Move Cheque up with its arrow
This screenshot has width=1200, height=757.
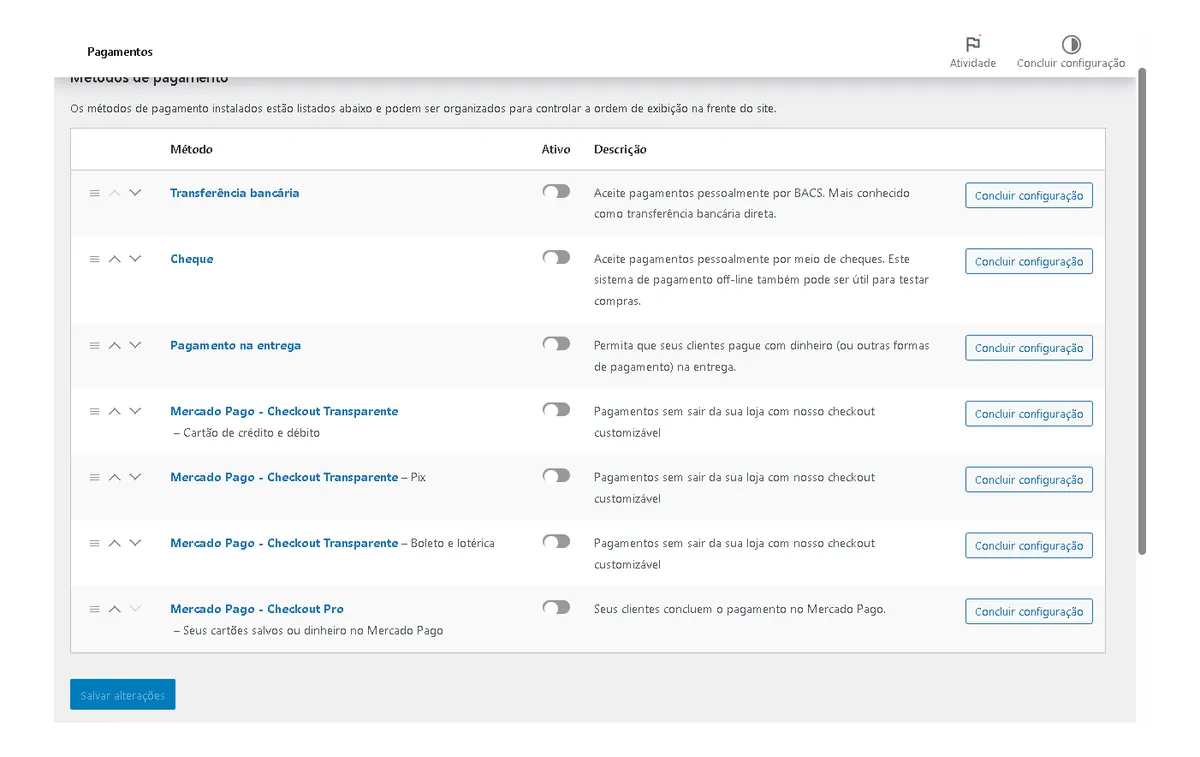115,258
